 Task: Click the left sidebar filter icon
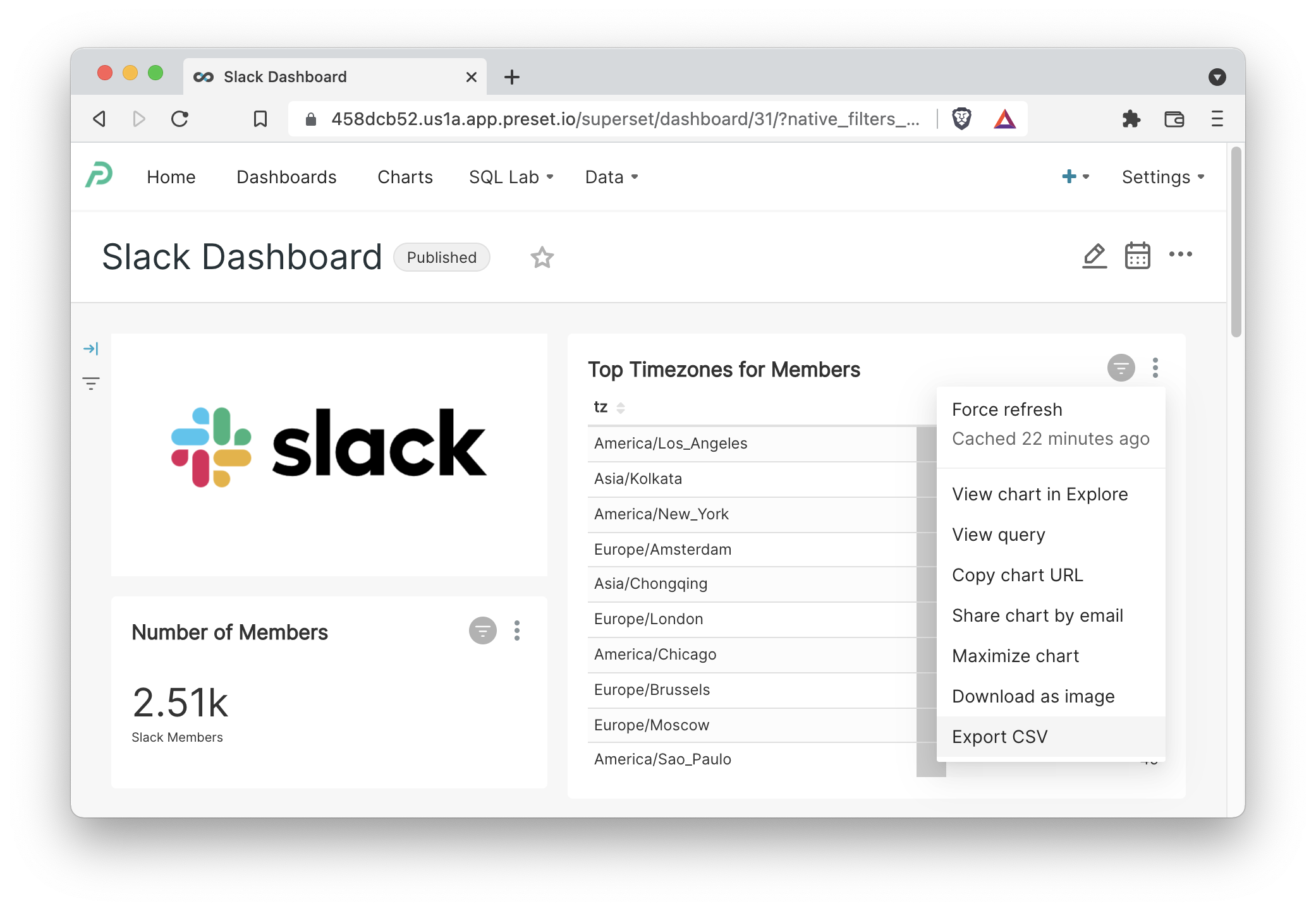point(91,383)
